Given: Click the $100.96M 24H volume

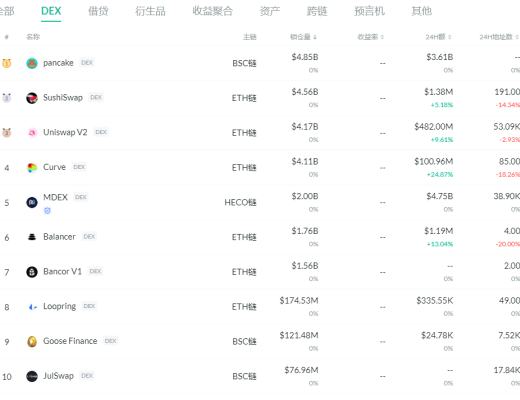Looking at the screenshot, I should click(434, 162).
